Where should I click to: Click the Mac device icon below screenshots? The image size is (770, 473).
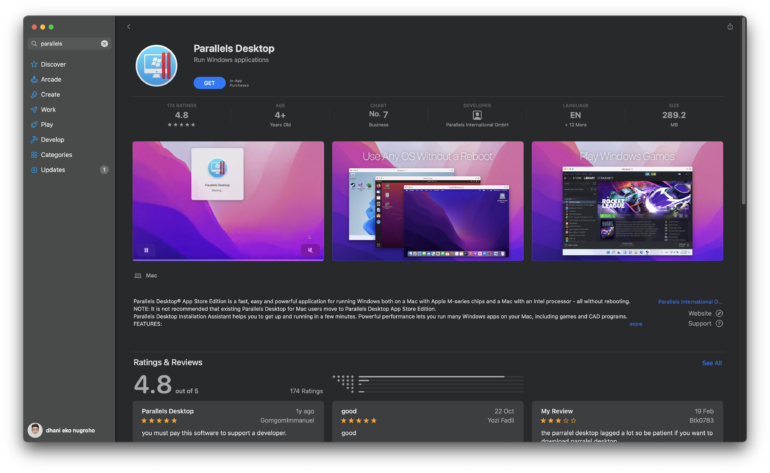coord(138,276)
